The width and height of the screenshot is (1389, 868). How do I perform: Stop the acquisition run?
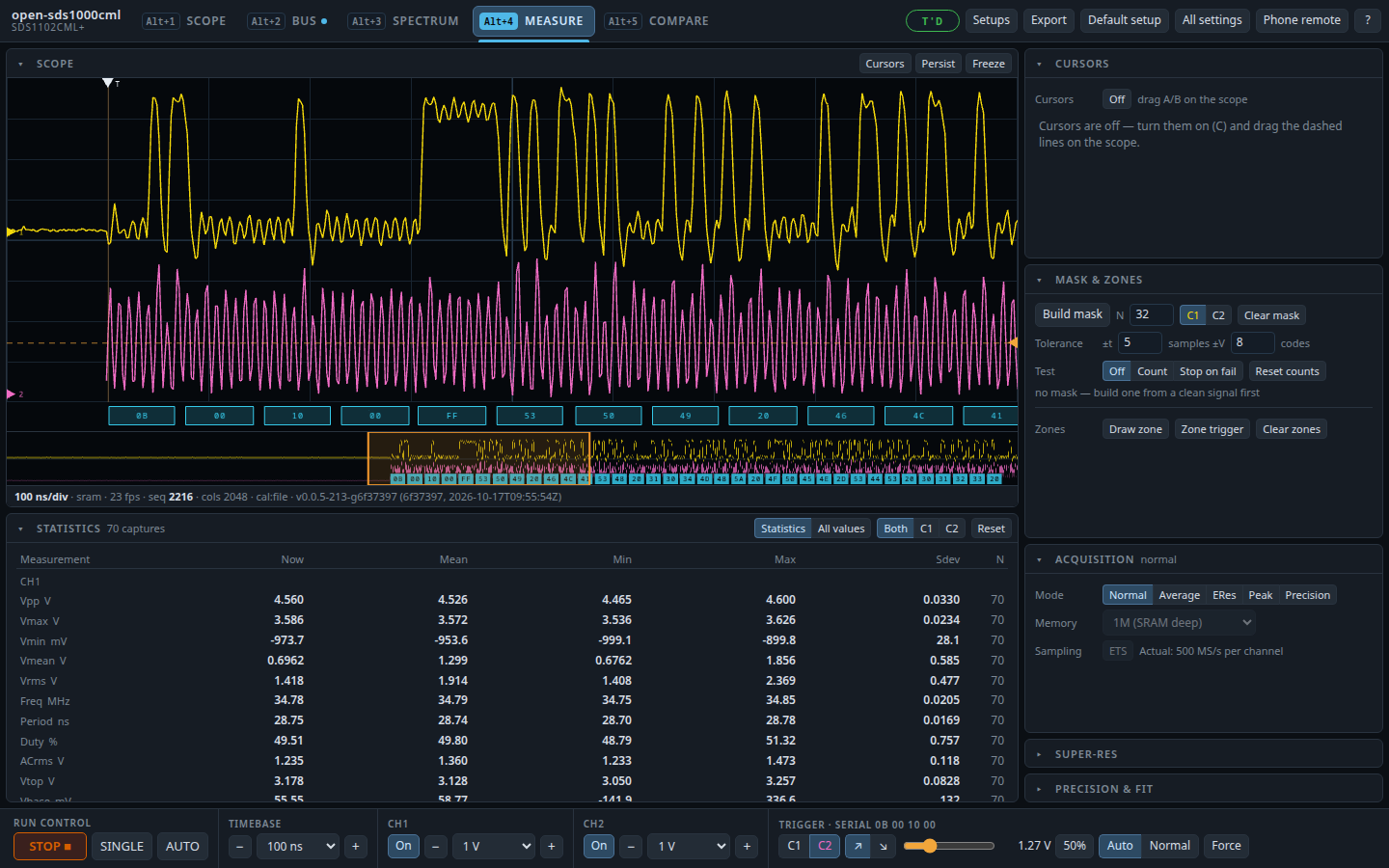point(50,847)
